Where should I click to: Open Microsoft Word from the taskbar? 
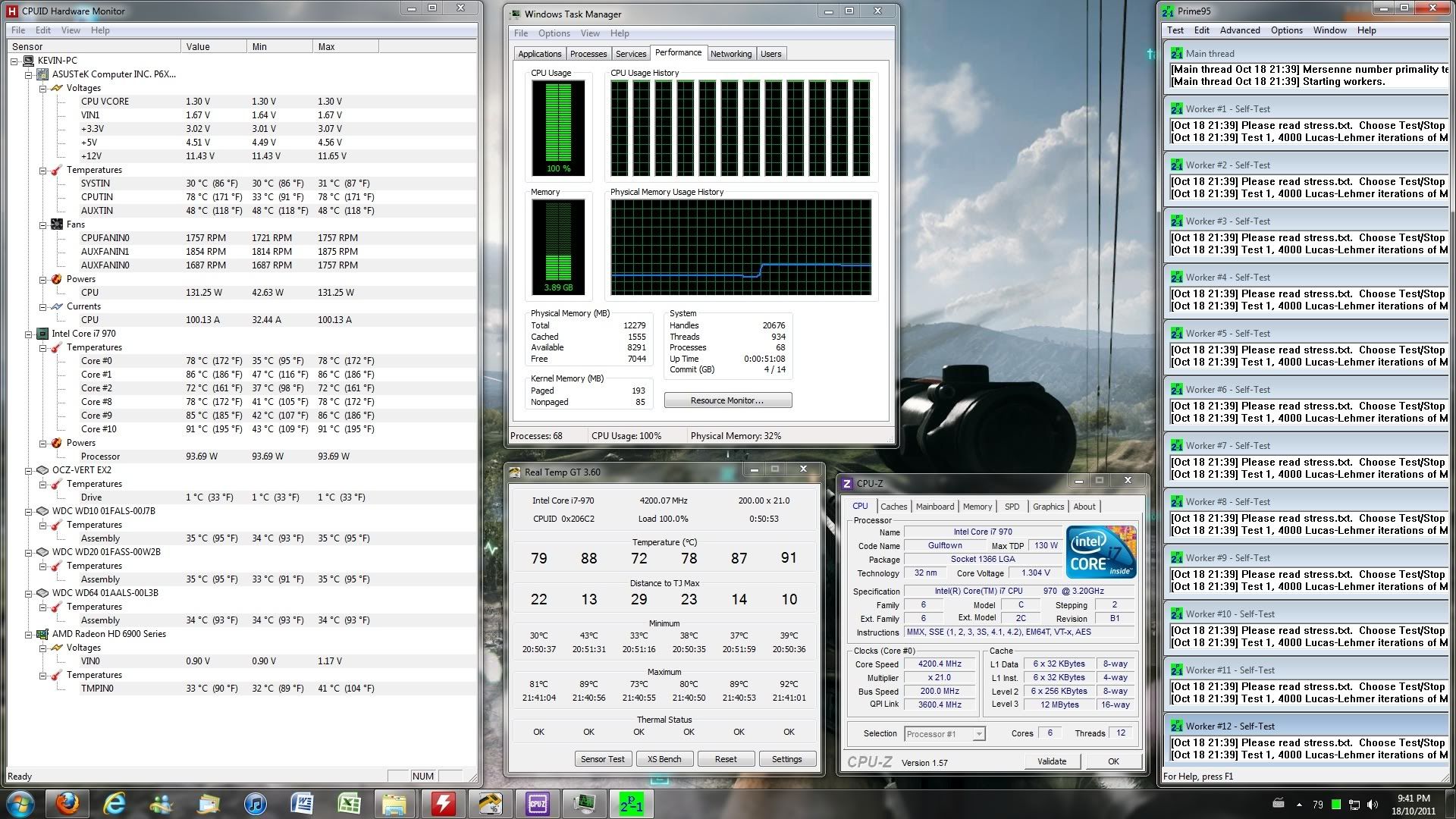[x=302, y=803]
